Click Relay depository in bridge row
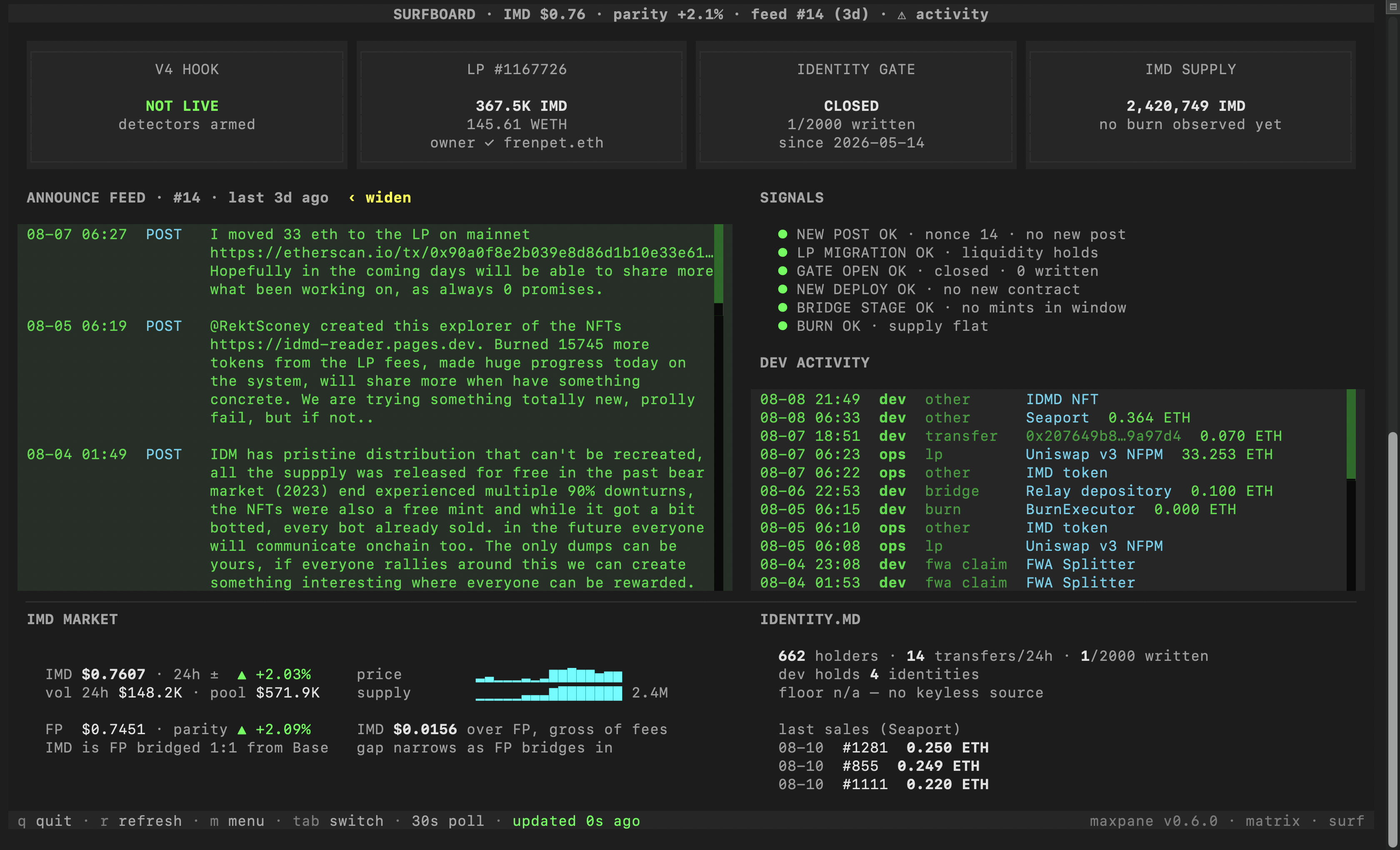This screenshot has height=850, width=1400. (x=1099, y=491)
